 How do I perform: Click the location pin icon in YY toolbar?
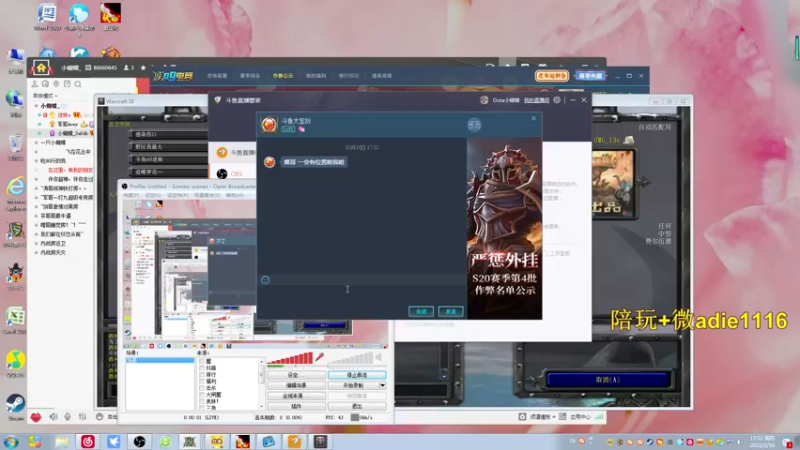click(56, 84)
